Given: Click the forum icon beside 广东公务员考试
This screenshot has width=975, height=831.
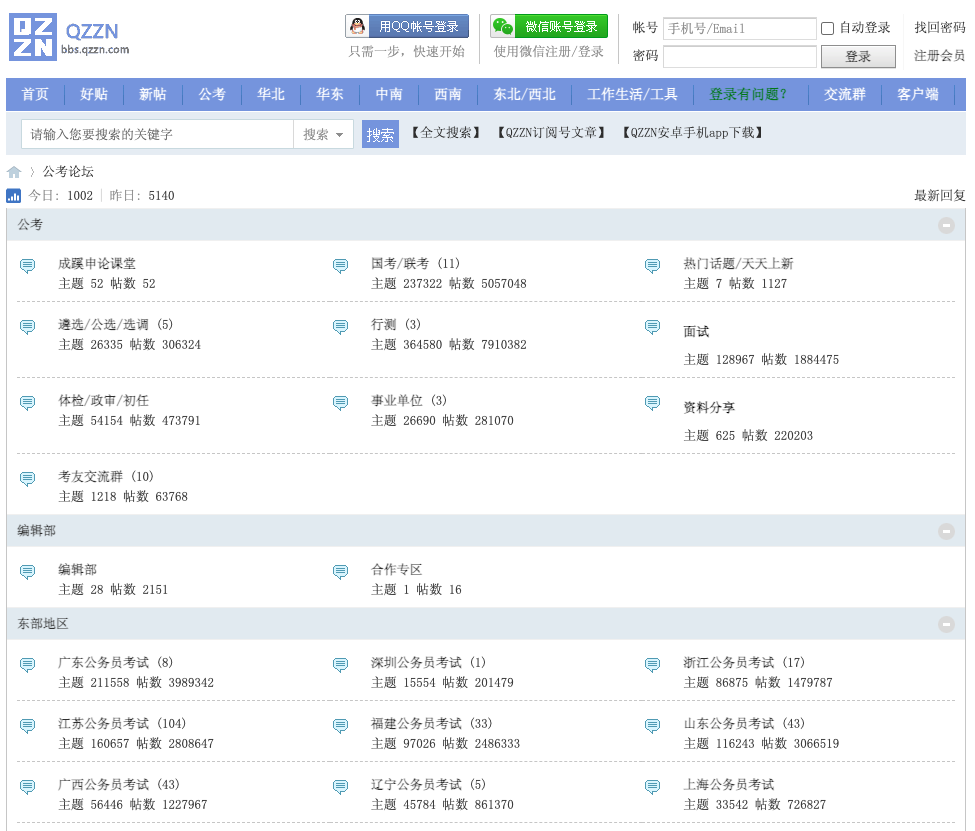Looking at the screenshot, I should (x=28, y=665).
